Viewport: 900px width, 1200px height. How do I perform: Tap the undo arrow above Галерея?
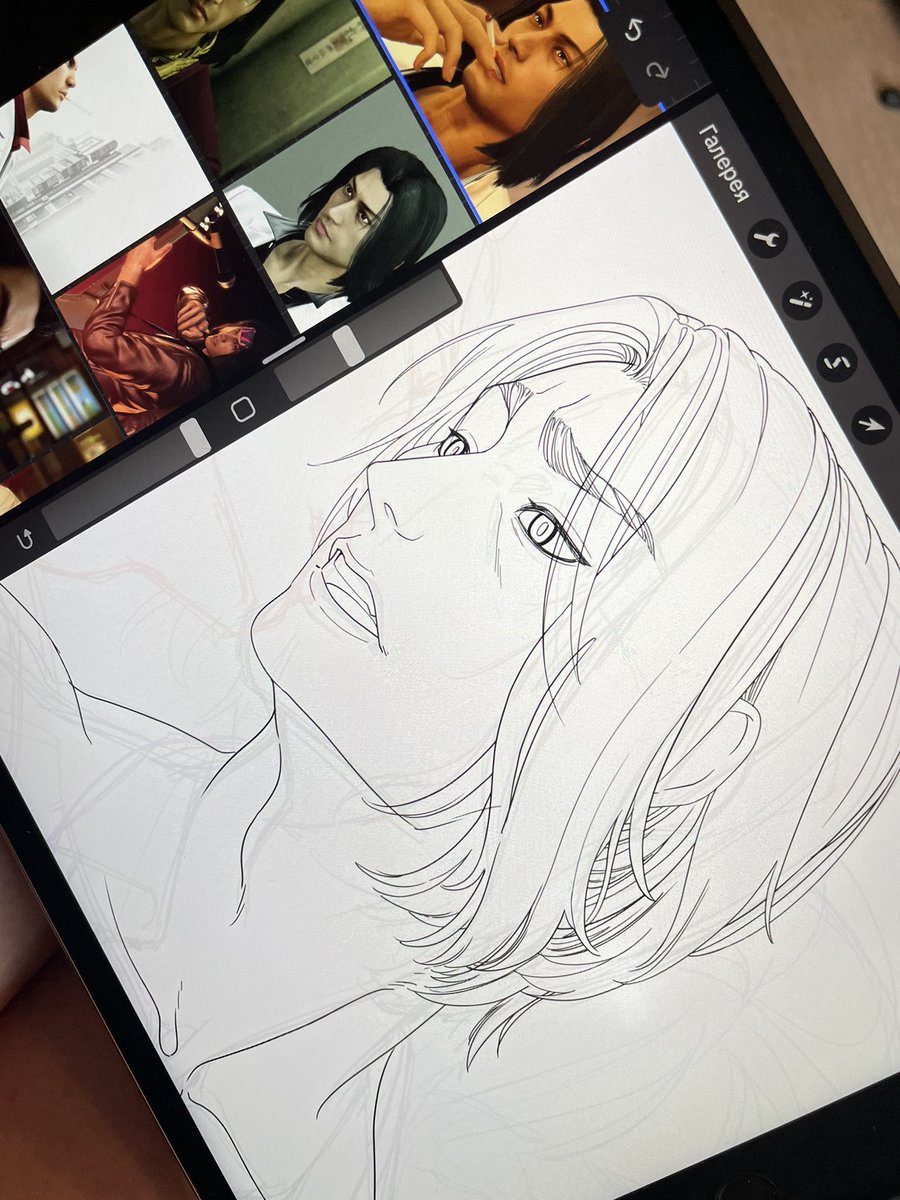[633, 31]
